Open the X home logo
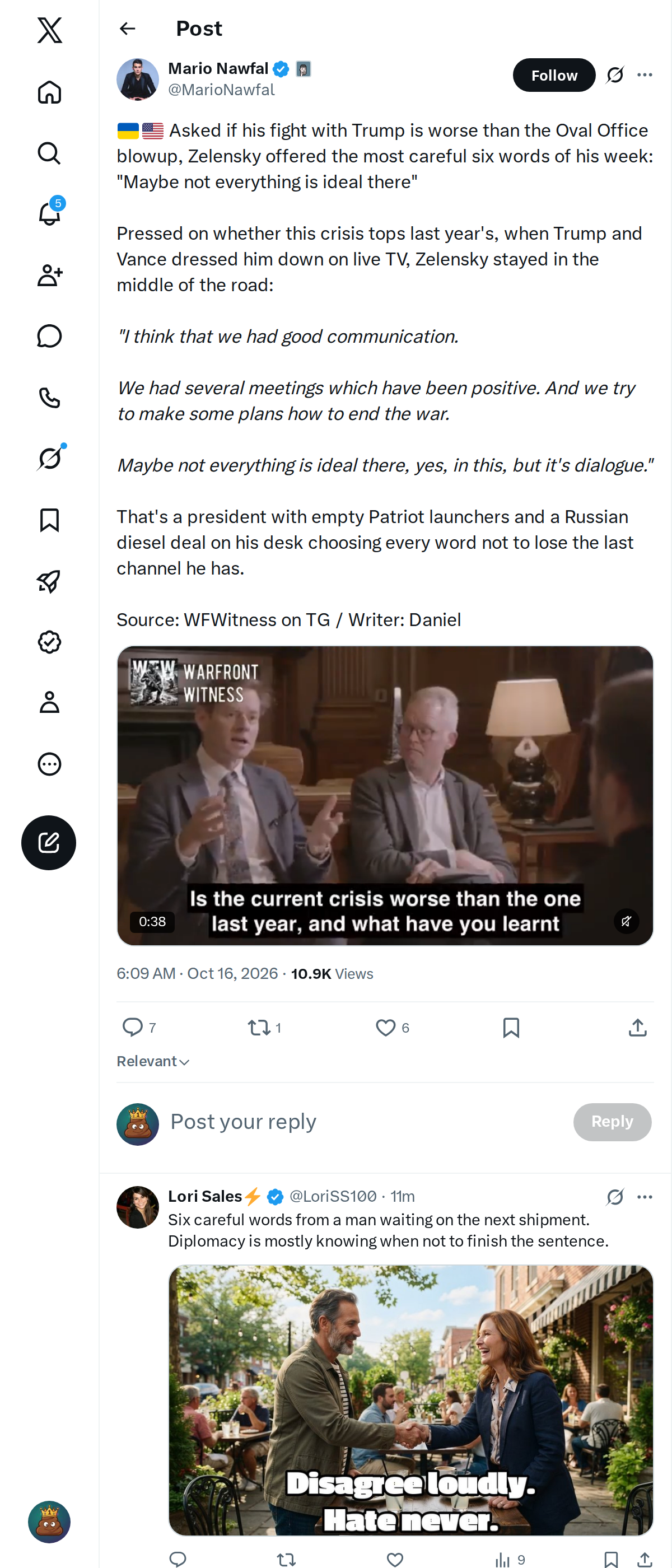The width and height of the screenshot is (672, 1568). coord(49,30)
